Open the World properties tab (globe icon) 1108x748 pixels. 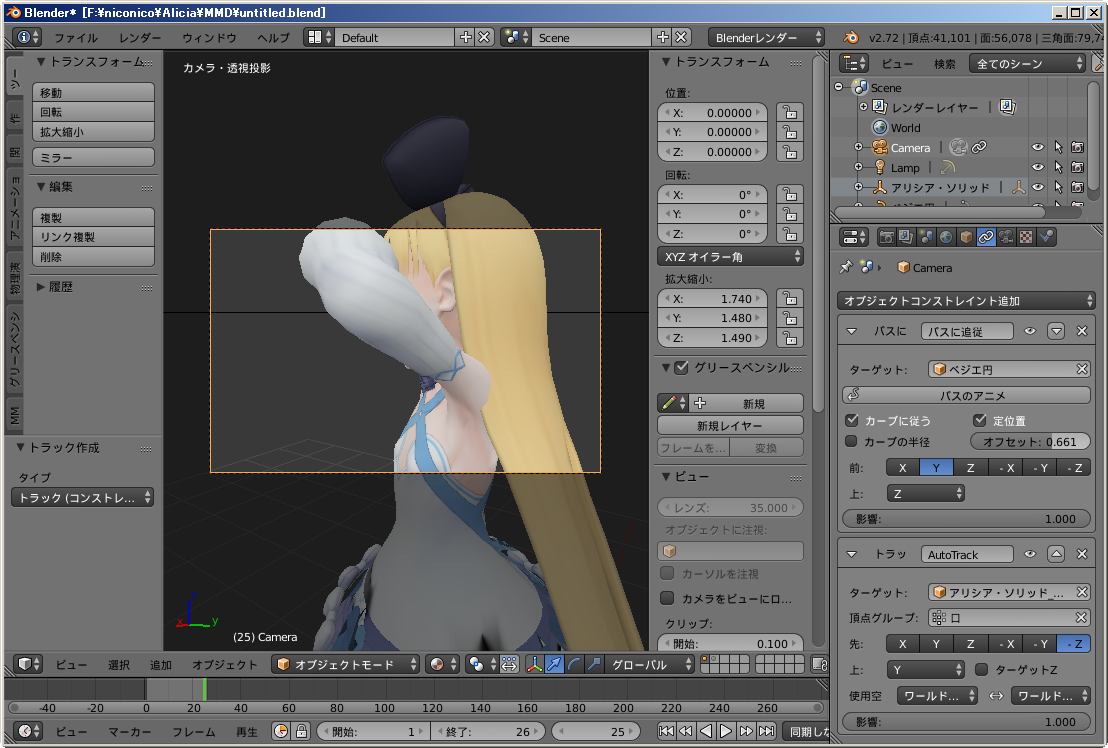click(945, 237)
